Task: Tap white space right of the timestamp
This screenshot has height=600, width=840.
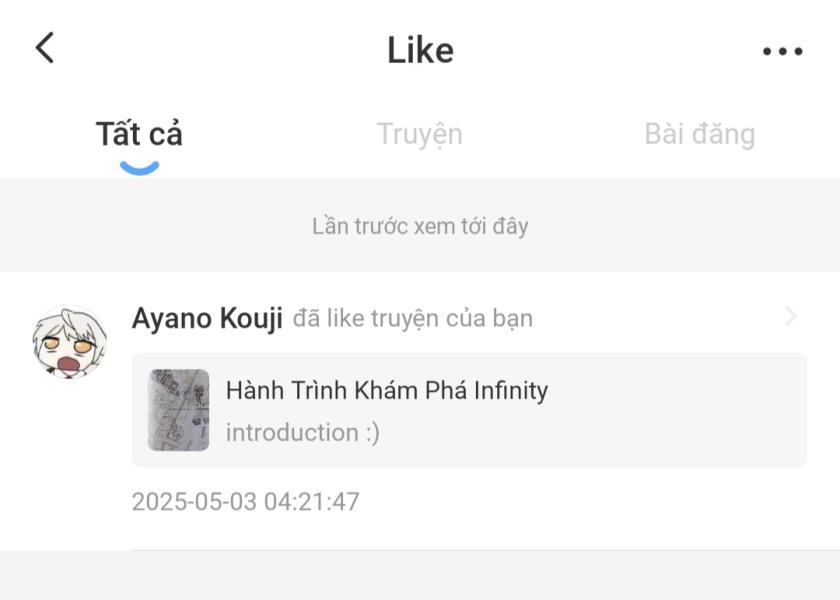Action: tap(600, 501)
